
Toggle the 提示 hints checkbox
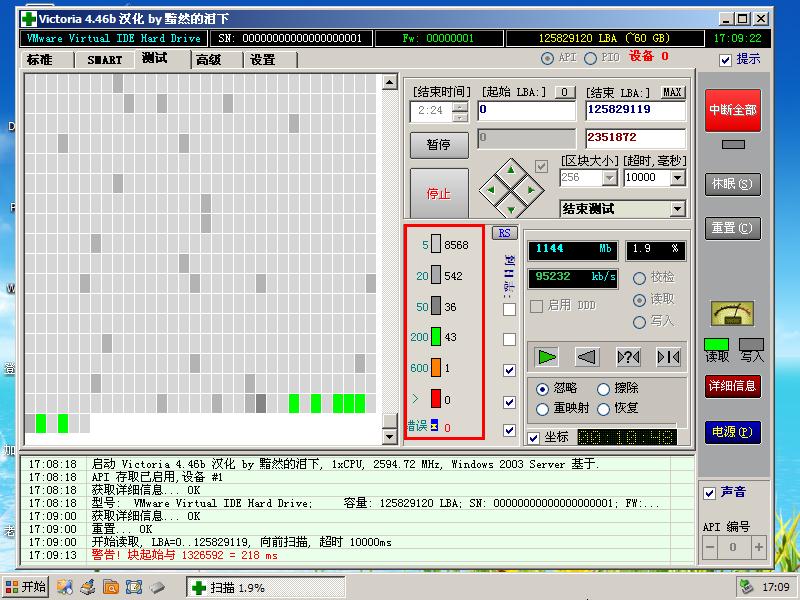725,60
